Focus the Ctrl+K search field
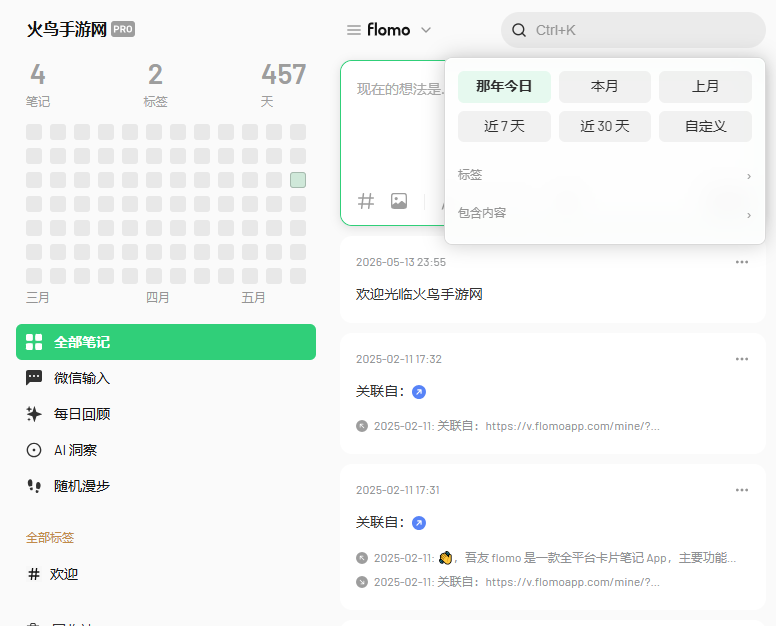The image size is (776, 626). pyautogui.click(x=633, y=30)
